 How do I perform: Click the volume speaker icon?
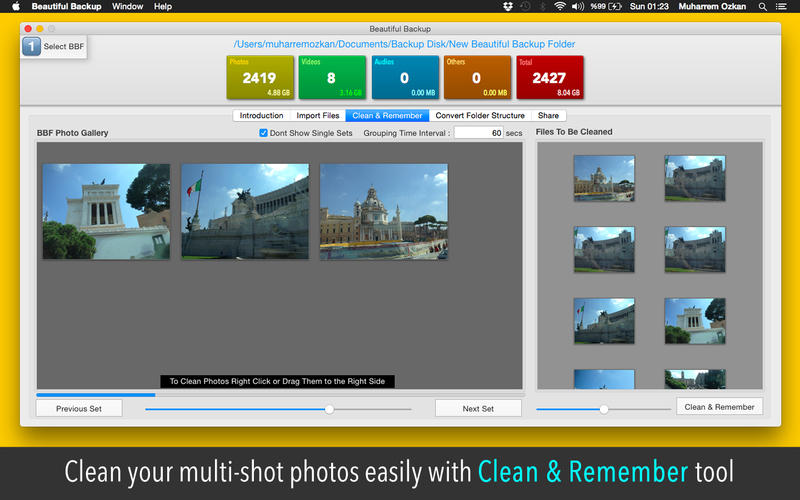coord(577,6)
